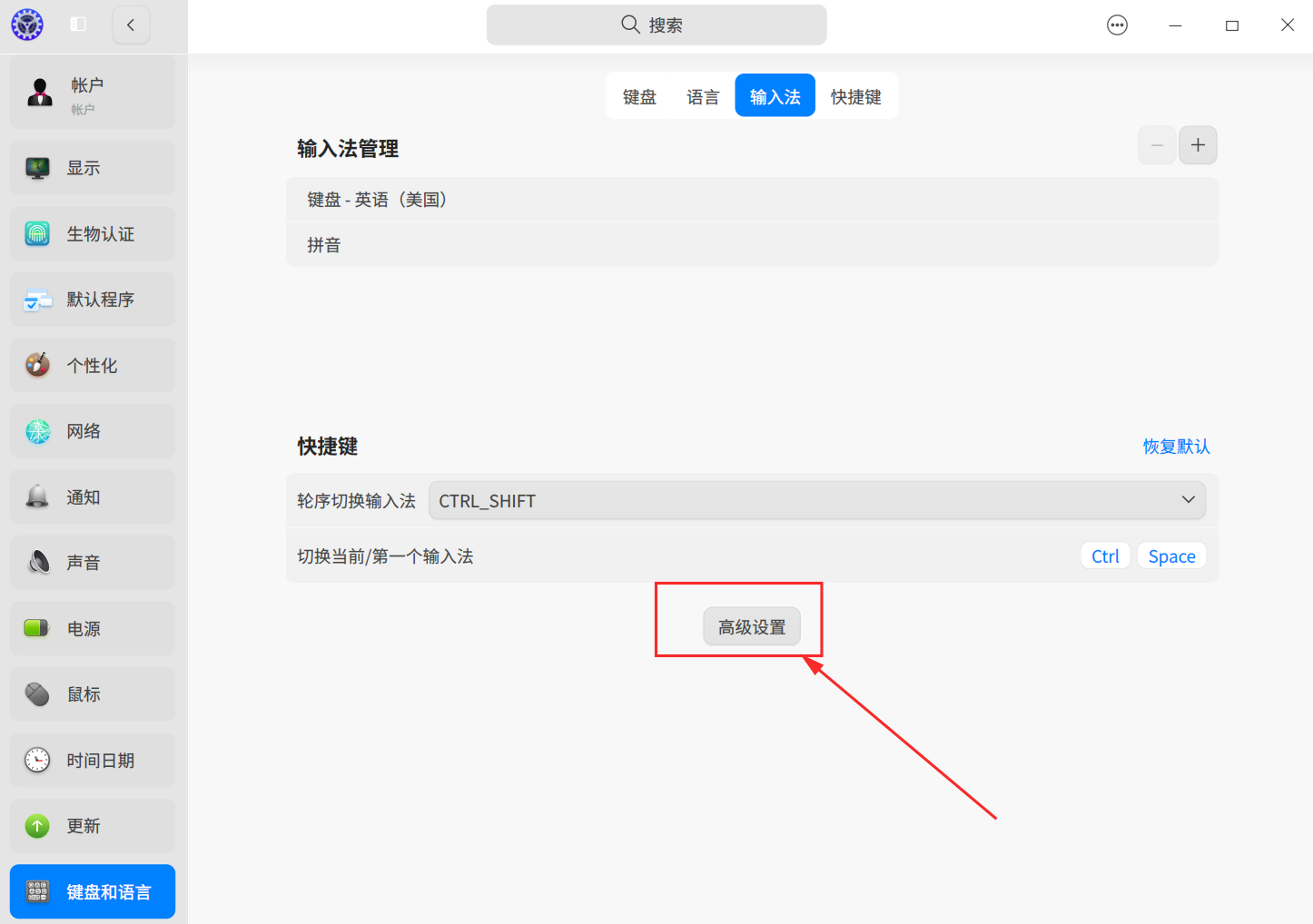Image resolution: width=1313 pixels, height=924 pixels.
Task: Click the 键盘和语言 keyboard icon
Action: 37,891
